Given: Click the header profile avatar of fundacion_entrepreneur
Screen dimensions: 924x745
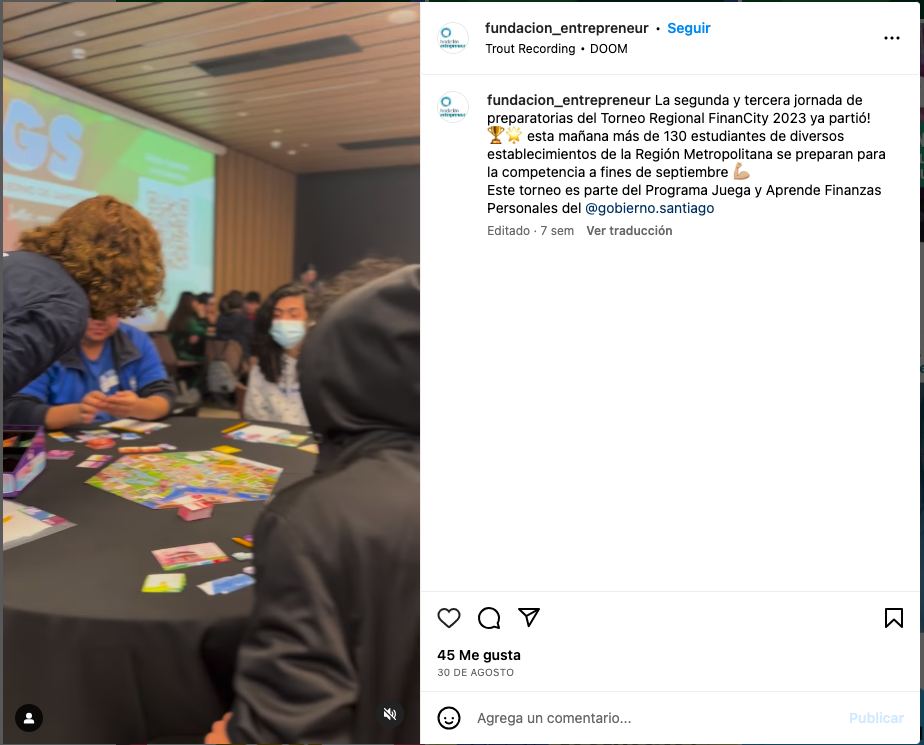Looking at the screenshot, I should [453, 38].
